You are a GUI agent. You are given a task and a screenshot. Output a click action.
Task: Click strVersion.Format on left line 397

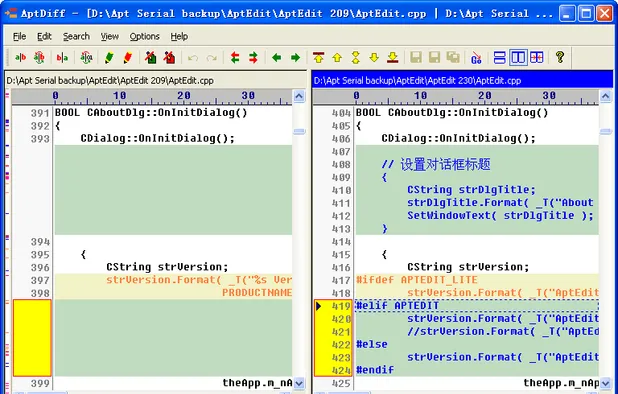199,280
